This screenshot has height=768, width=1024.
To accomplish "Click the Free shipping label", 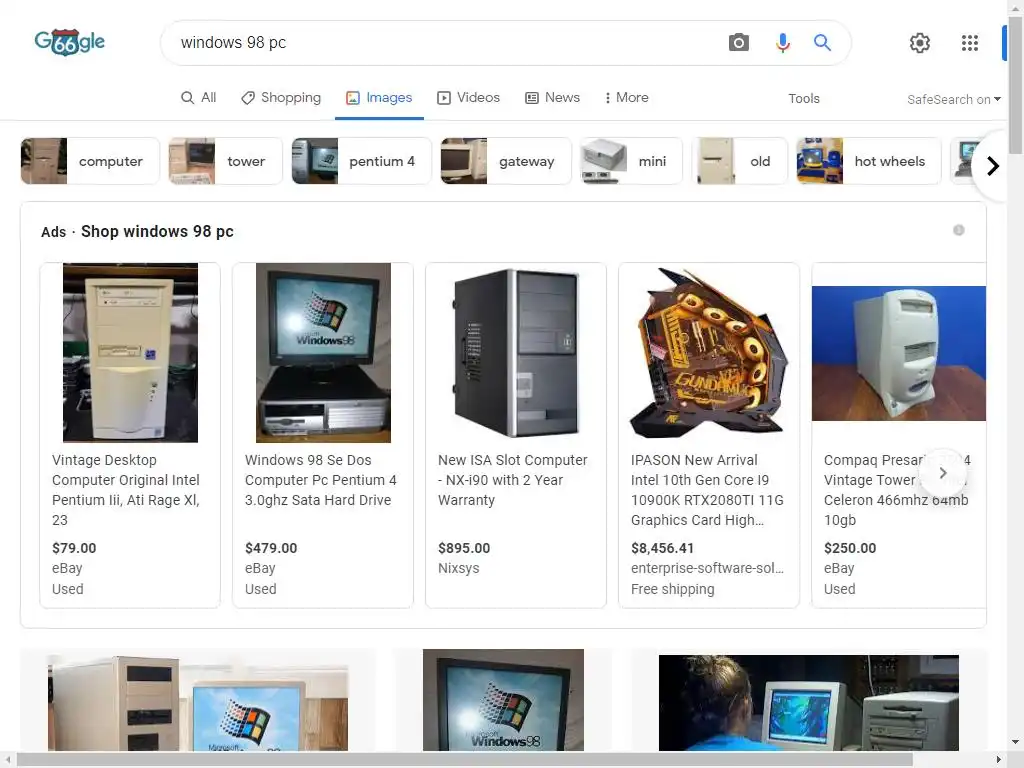I will tap(673, 589).
